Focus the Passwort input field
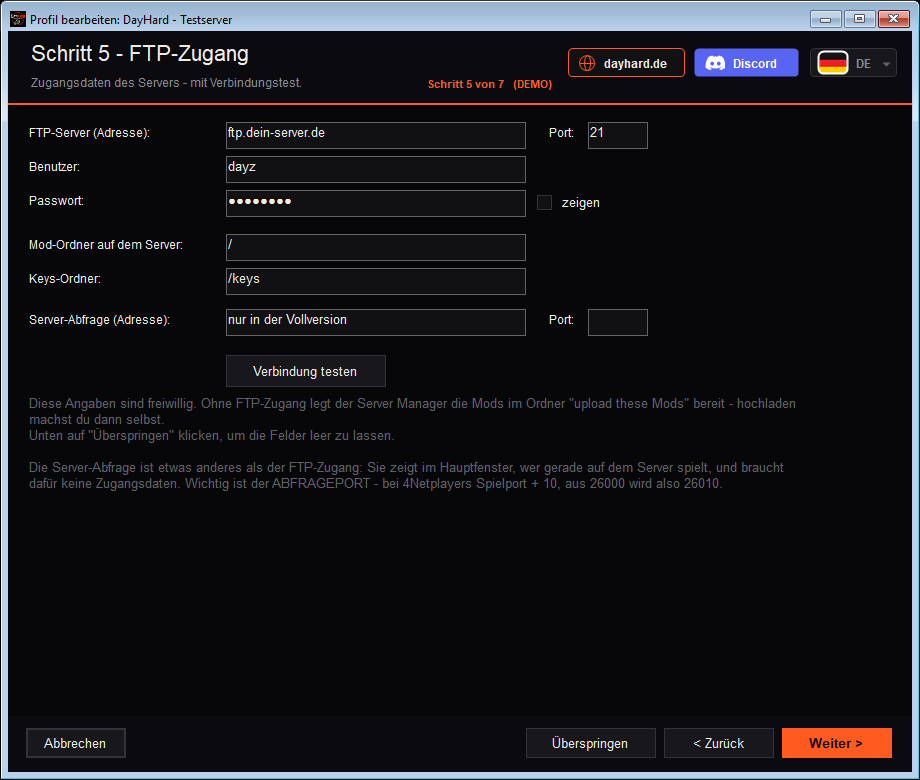 pos(376,204)
